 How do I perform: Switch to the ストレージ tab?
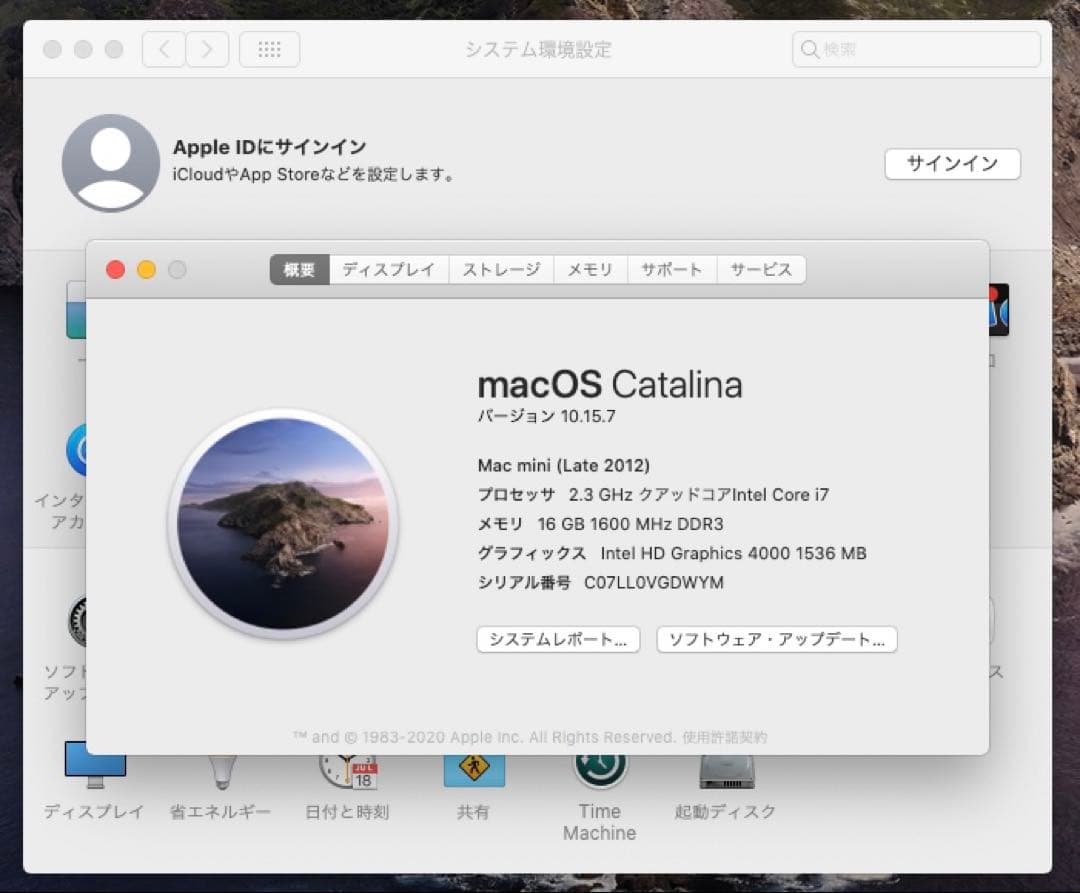(501, 269)
